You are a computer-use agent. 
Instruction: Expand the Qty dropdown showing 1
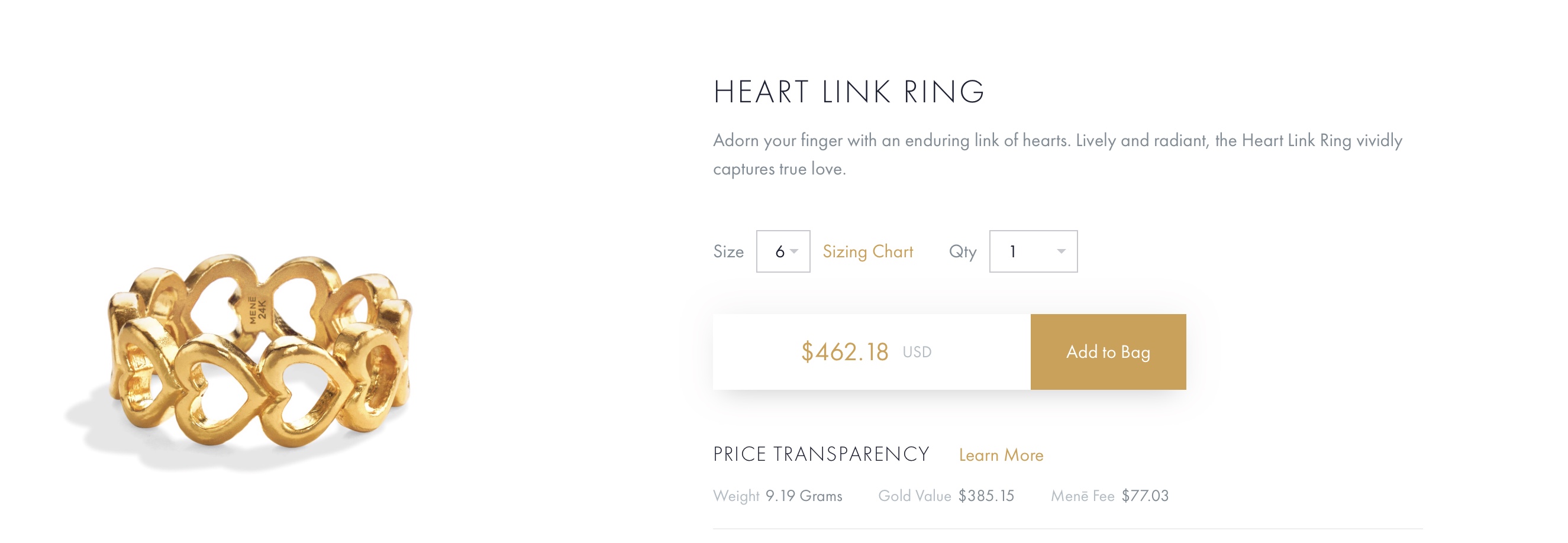point(1032,251)
